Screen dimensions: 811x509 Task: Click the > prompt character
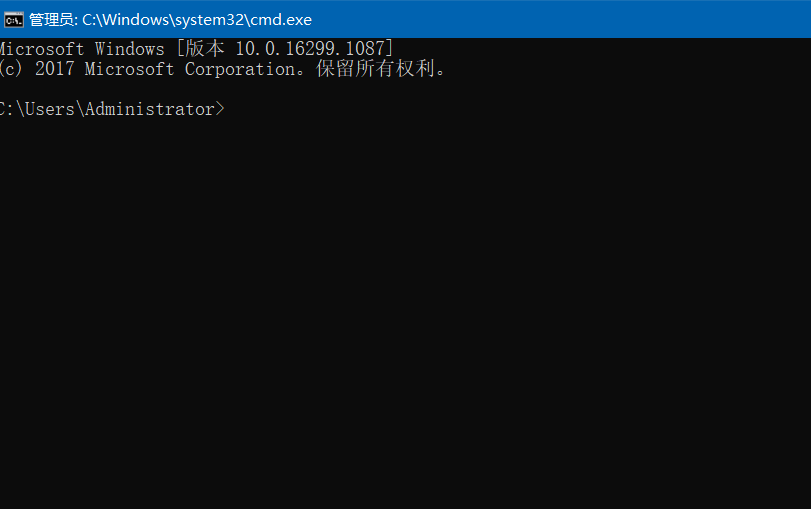pos(220,109)
